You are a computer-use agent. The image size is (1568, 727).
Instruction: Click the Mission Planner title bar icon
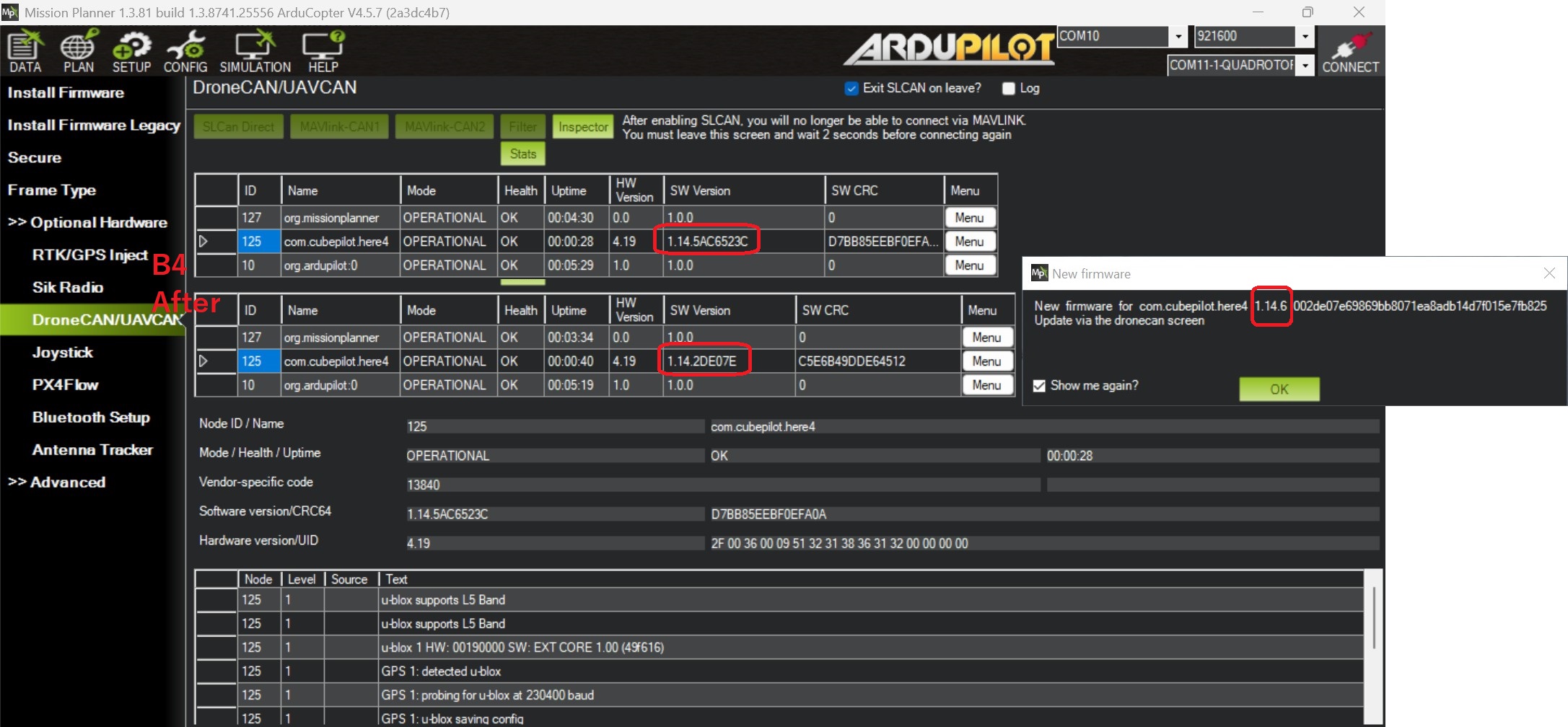(9, 12)
